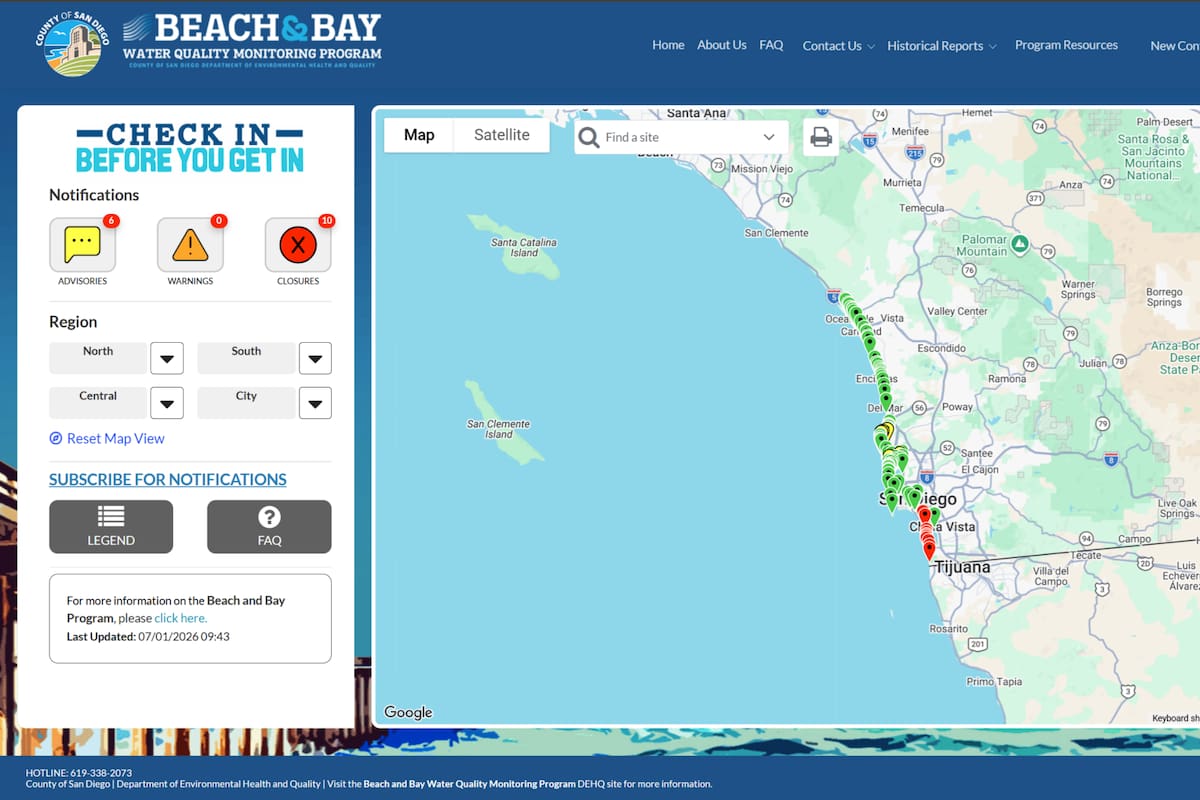Click the red closure pin near Tijuana

coord(929,549)
